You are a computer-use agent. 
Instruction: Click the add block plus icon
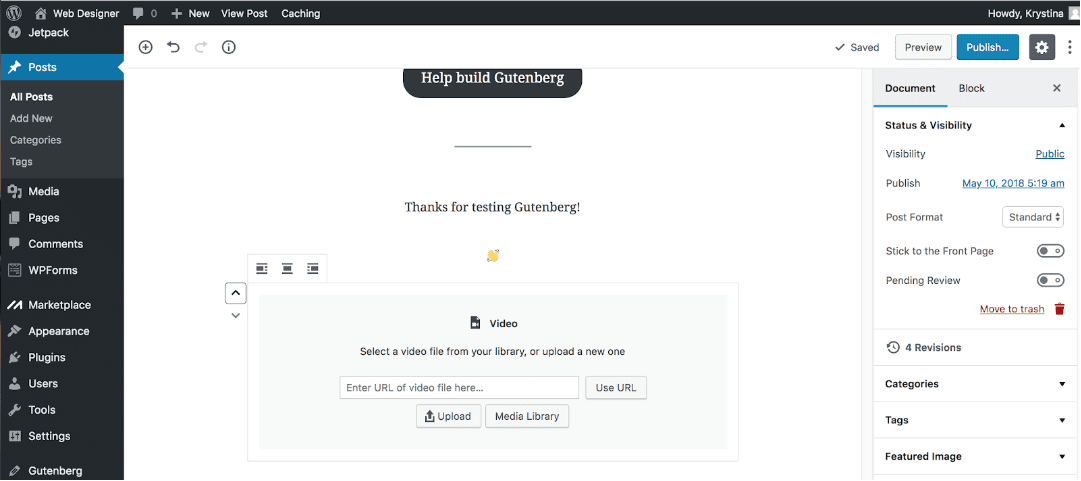coord(146,47)
